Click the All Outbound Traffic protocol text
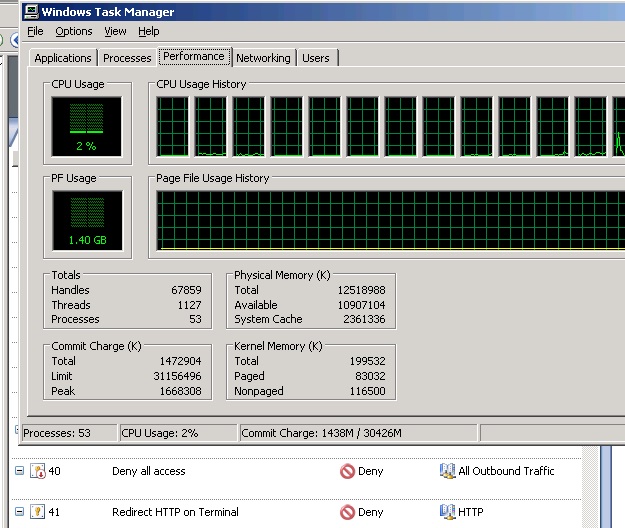625x528 pixels. (506, 471)
